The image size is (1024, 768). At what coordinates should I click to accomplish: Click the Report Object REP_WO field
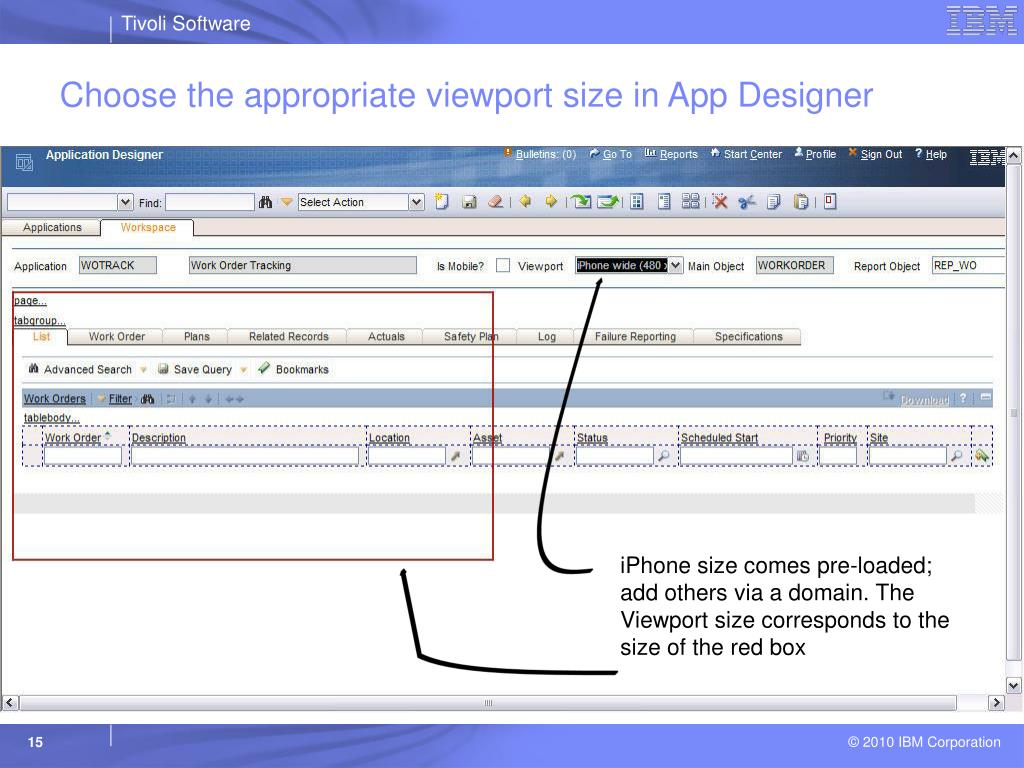pyautogui.click(x=968, y=265)
